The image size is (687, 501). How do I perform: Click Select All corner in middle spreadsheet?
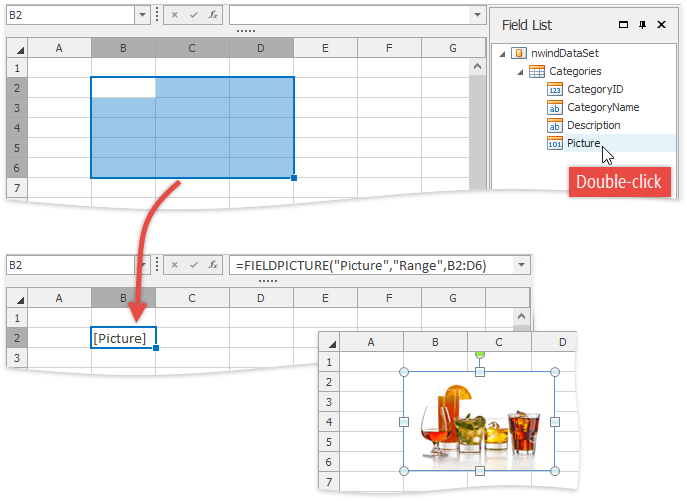pyautogui.click(x=18, y=298)
